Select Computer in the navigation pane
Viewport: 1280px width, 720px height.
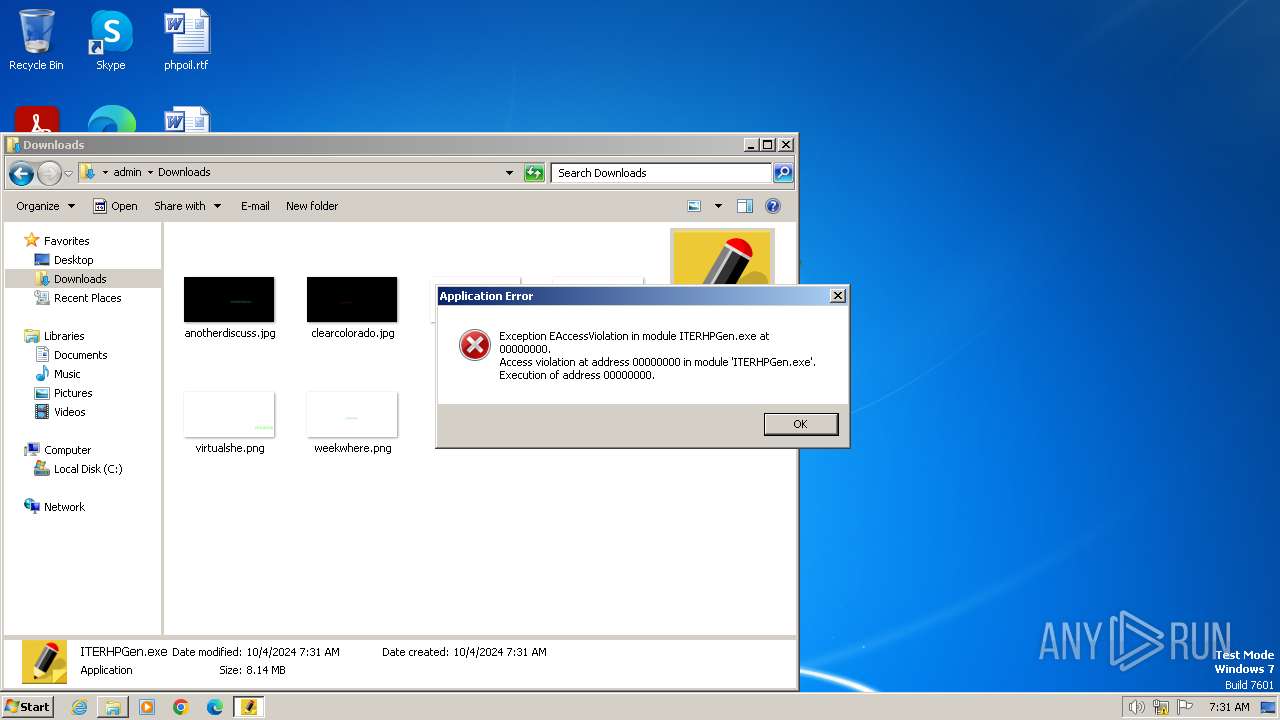pyautogui.click(x=67, y=450)
